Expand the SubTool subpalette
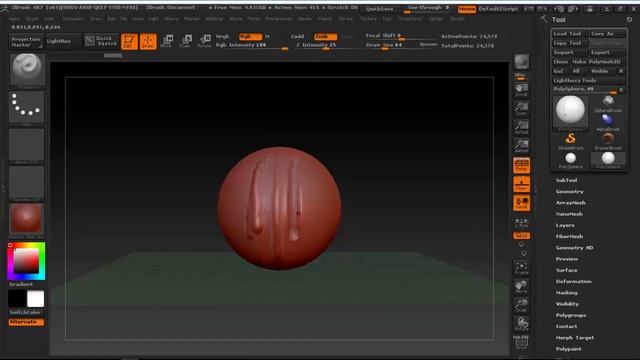640x360 pixels. (x=566, y=180)
